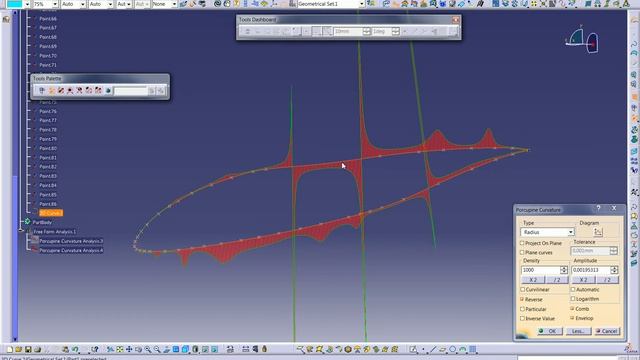This screenshot has width=640, height=360.
Task: Click the What's This help arrow icon
Action: [95, 349]
